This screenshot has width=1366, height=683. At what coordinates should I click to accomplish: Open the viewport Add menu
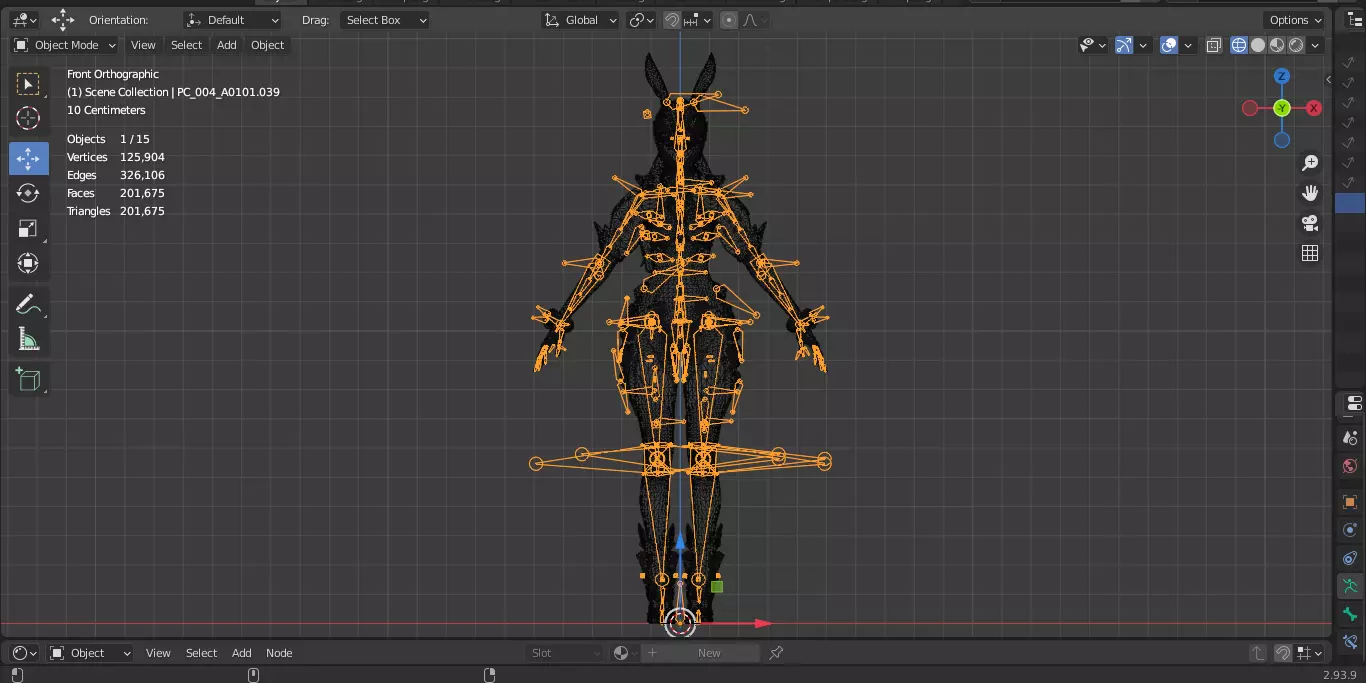click(x=227, y=45)
